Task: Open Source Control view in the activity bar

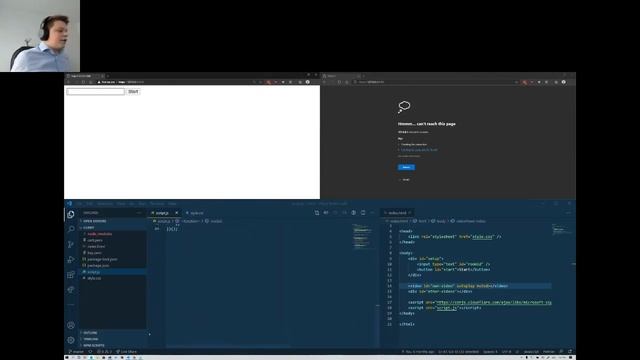Action: click(x=71, y=244)
